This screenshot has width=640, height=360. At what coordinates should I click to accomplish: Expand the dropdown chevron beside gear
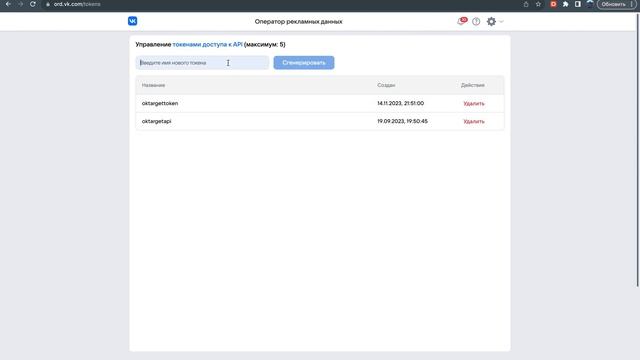[501, 22]
